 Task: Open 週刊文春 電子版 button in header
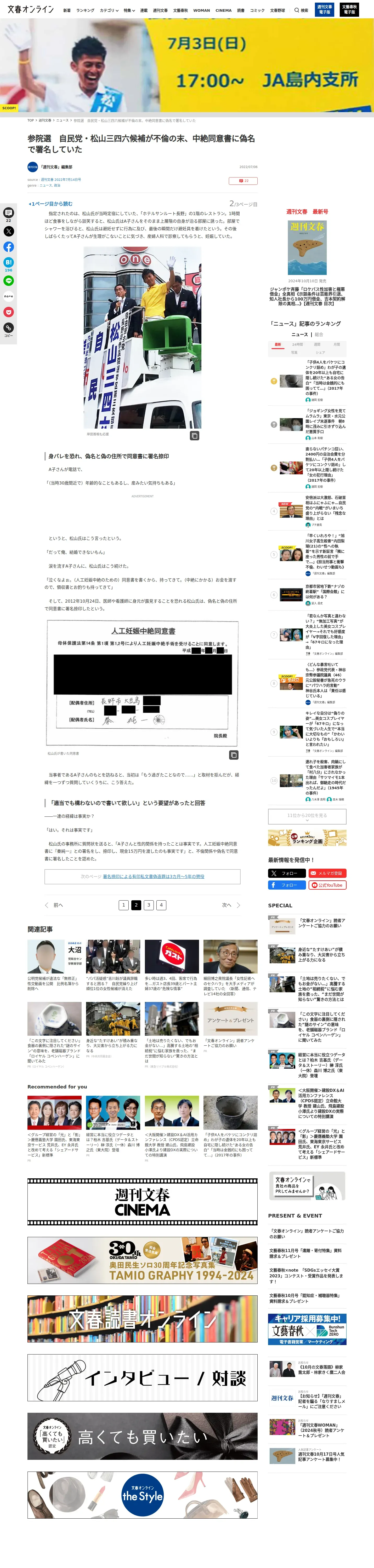coord(325,10)
